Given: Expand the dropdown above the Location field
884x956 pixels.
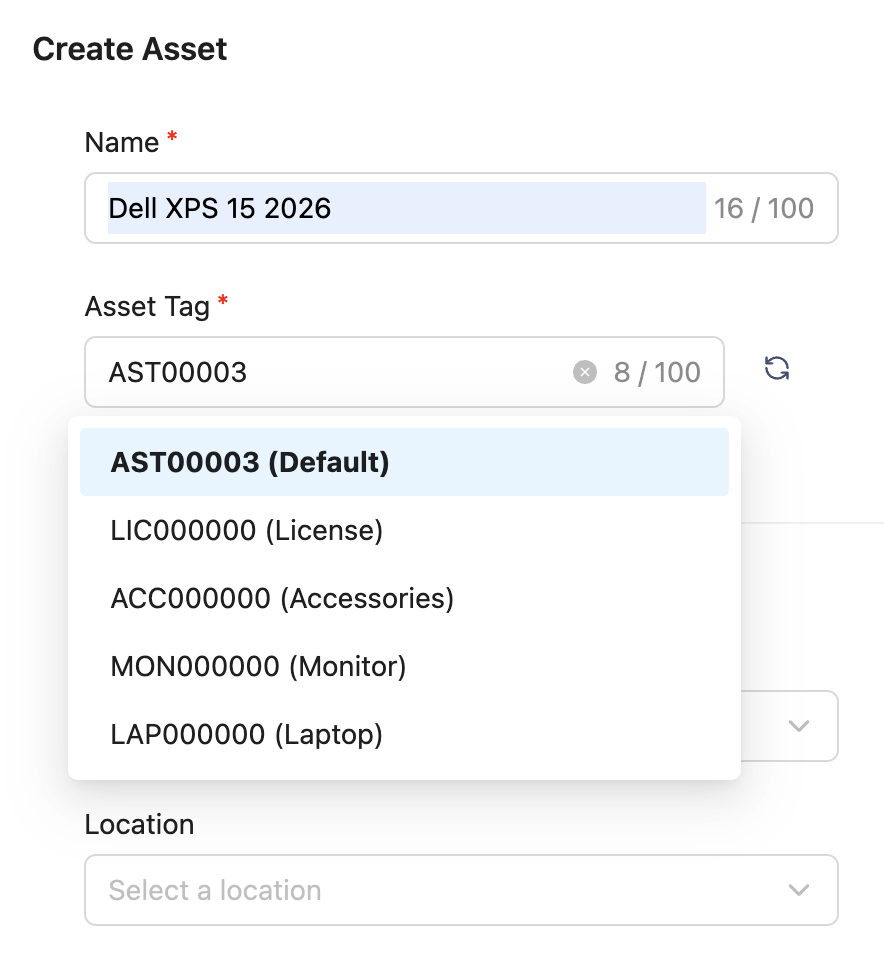Looking at the screenshot, I should point(799,726).
